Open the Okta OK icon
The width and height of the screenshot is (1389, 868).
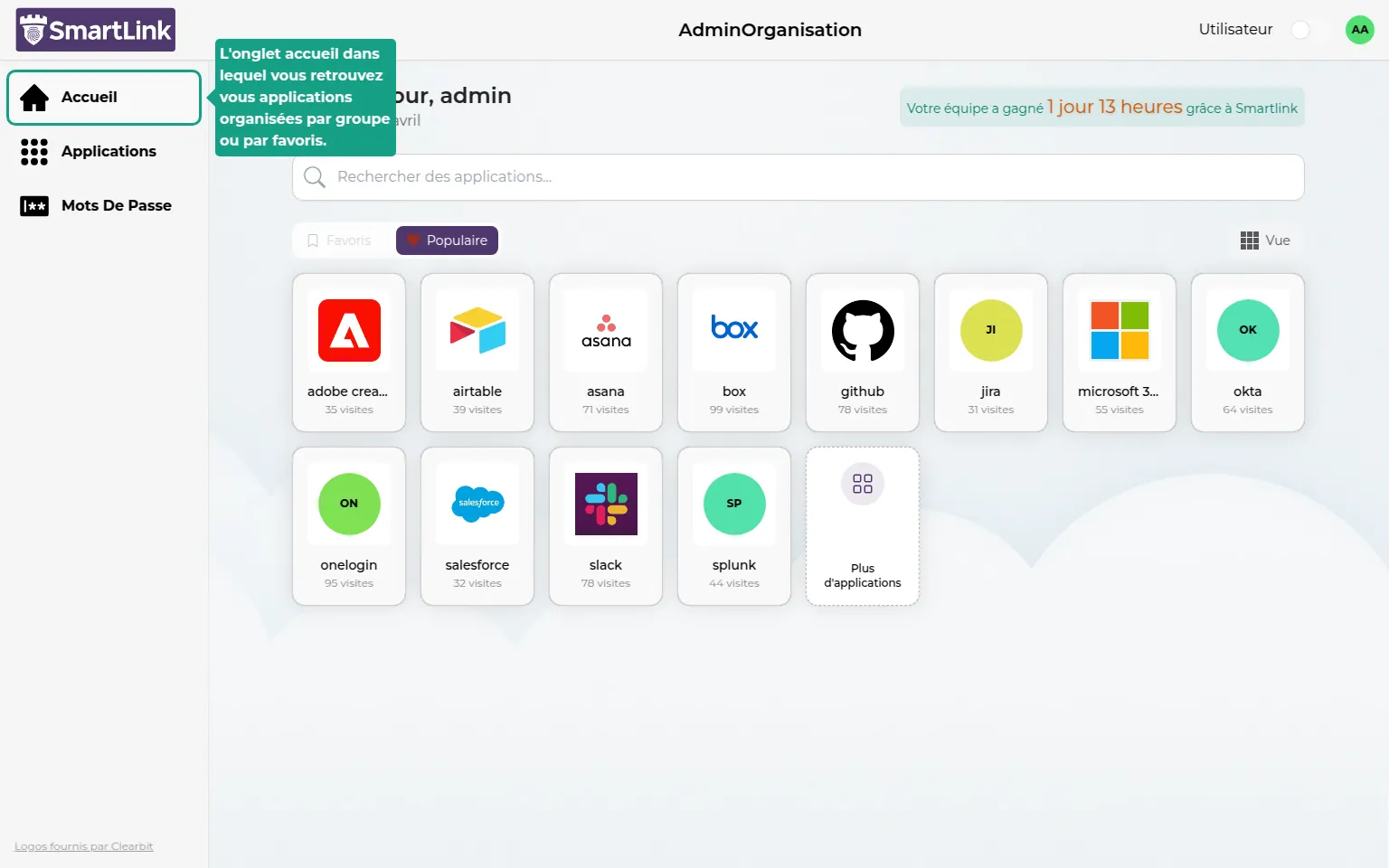pos(1248,330)
